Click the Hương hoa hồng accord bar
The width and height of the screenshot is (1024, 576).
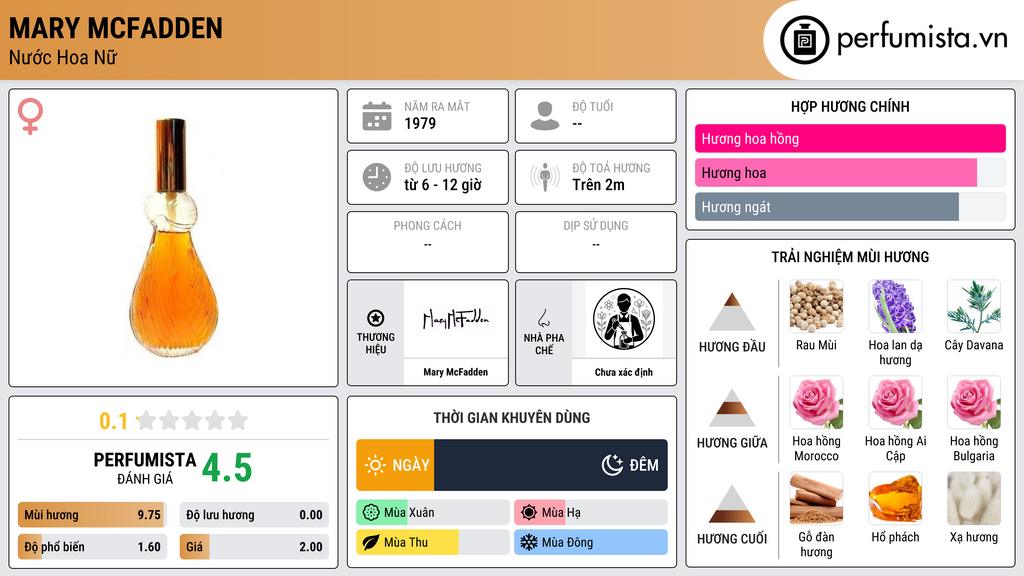pyautogui.click(x=850, y=138)
